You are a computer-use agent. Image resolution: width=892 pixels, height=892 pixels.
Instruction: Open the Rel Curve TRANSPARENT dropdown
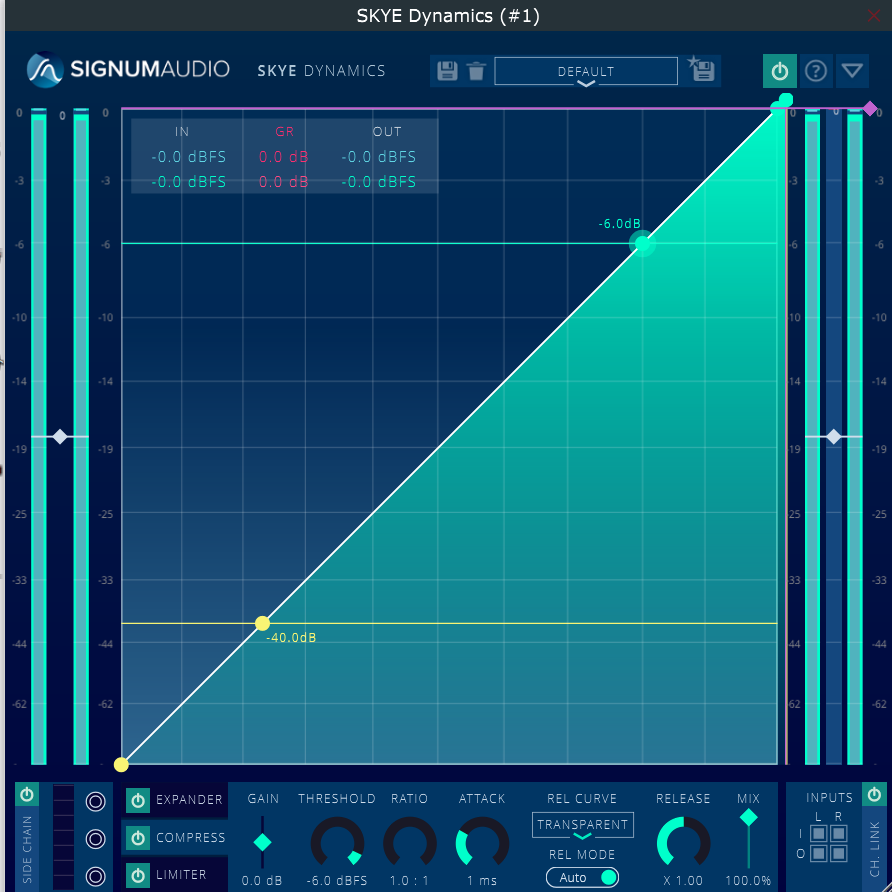(x=583, y=825)
